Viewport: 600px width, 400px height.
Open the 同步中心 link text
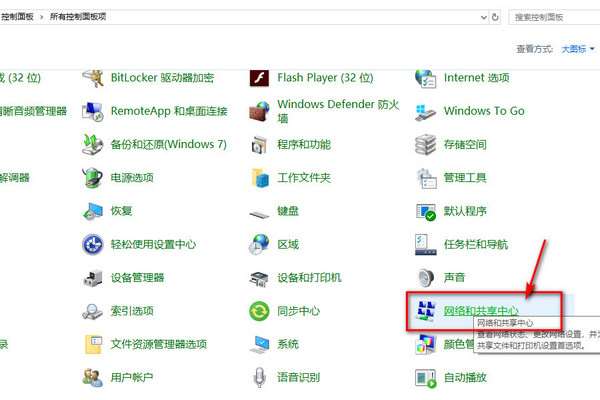[298, 311]
